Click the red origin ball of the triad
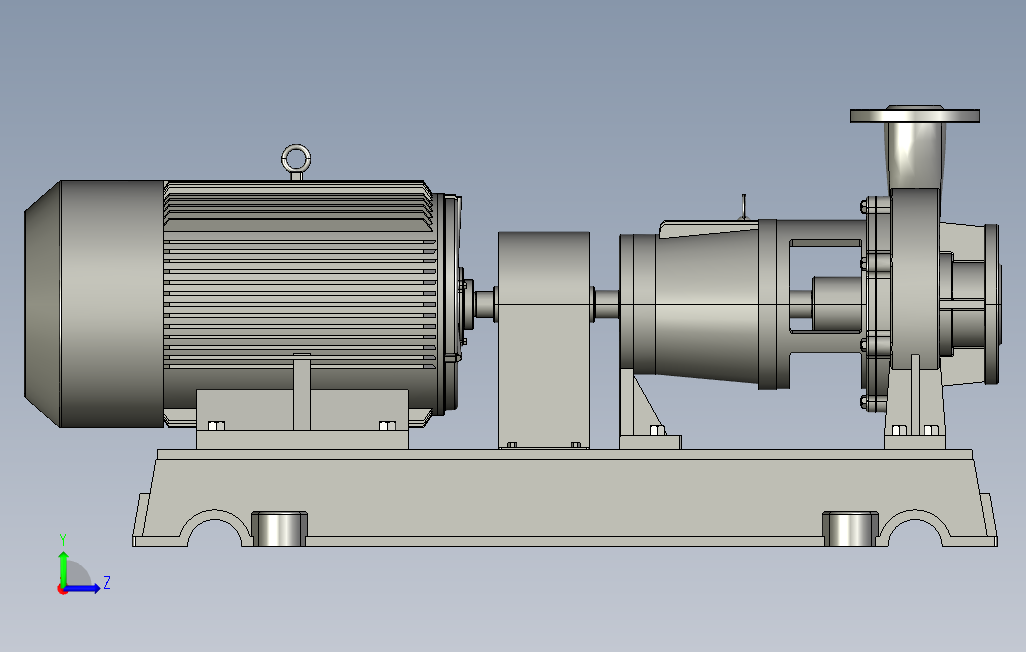The height and width of the screenshot is (652, 1026). coord(62,590)
